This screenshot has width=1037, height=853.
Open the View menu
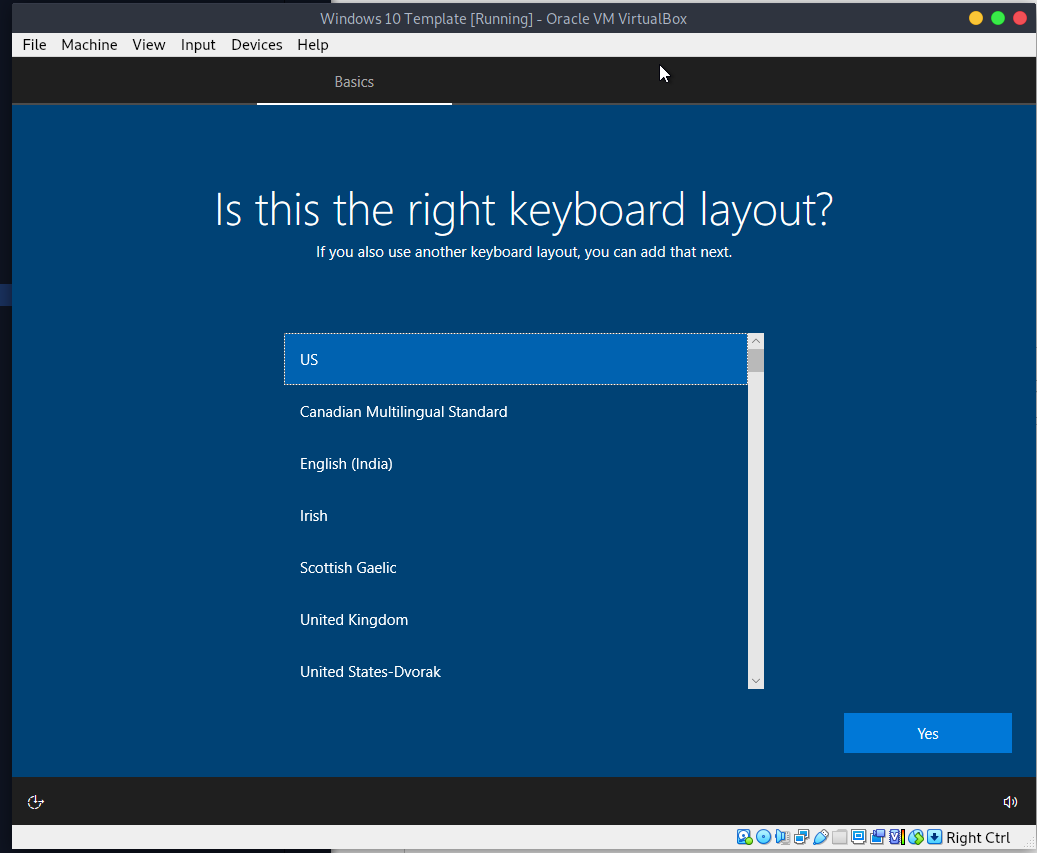pyautogui.click(x=149, y=44)
